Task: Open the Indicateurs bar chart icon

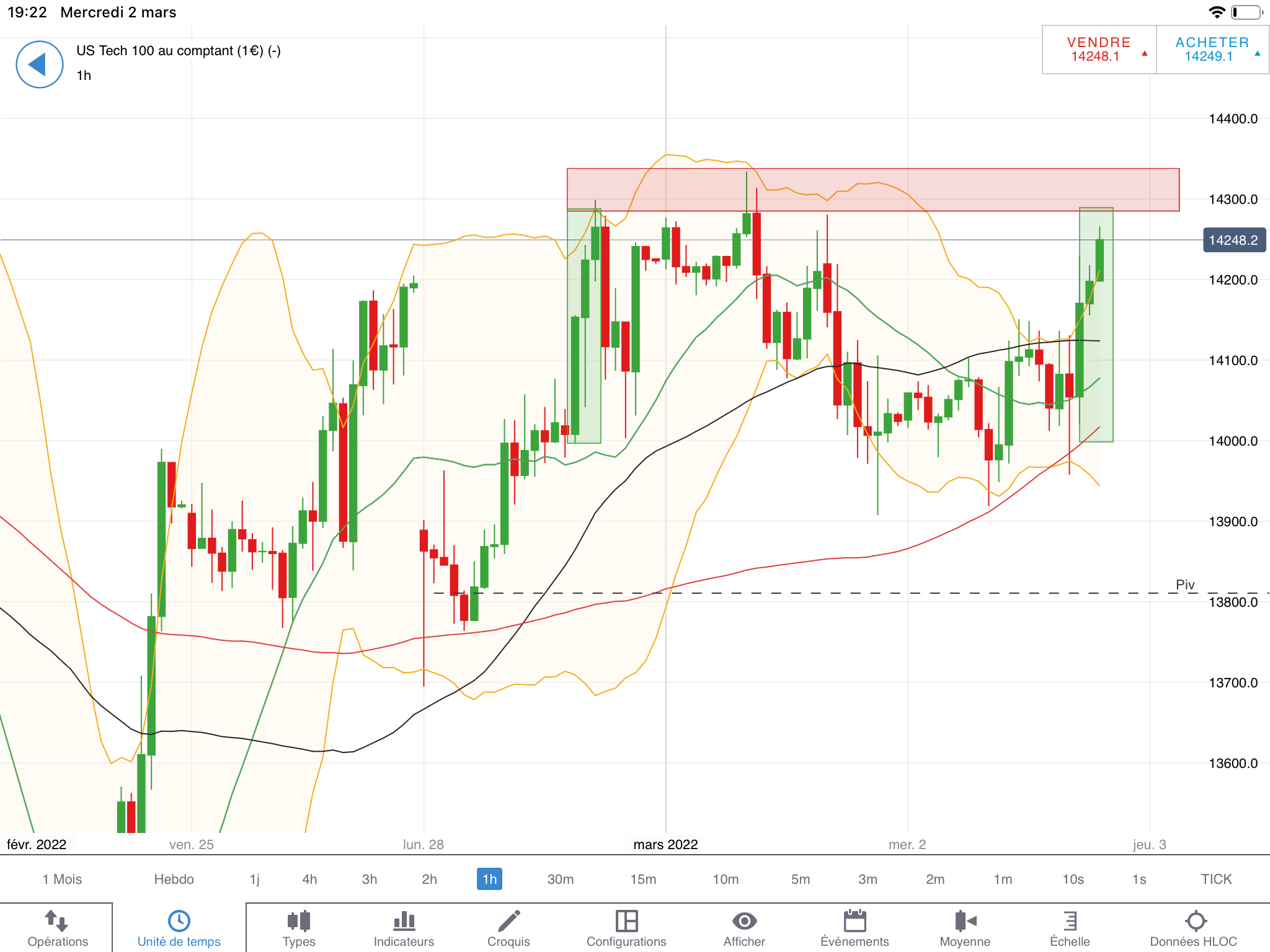Action: 404,921
